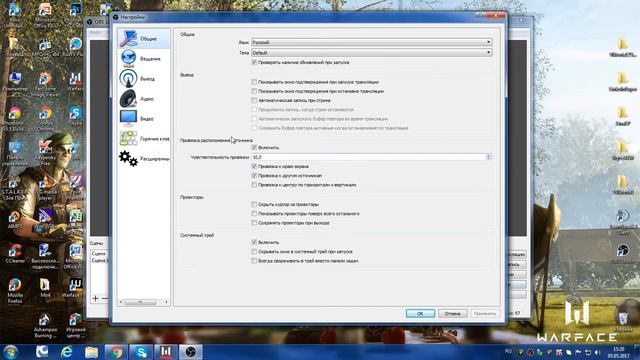Screen dimensions: 640x360
Task: Click the snap sensitivity value field
Action: pyautogui.click(x=368, y=157)
